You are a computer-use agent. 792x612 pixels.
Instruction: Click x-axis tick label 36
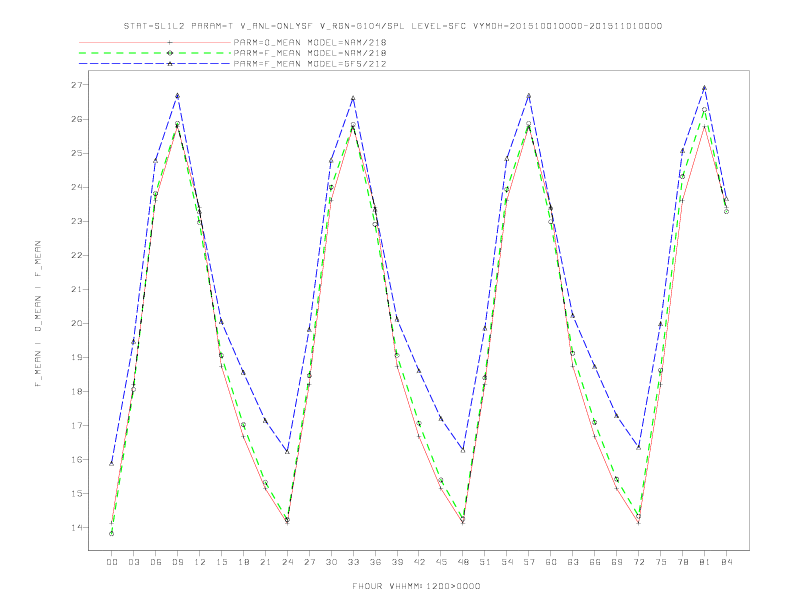375,562
